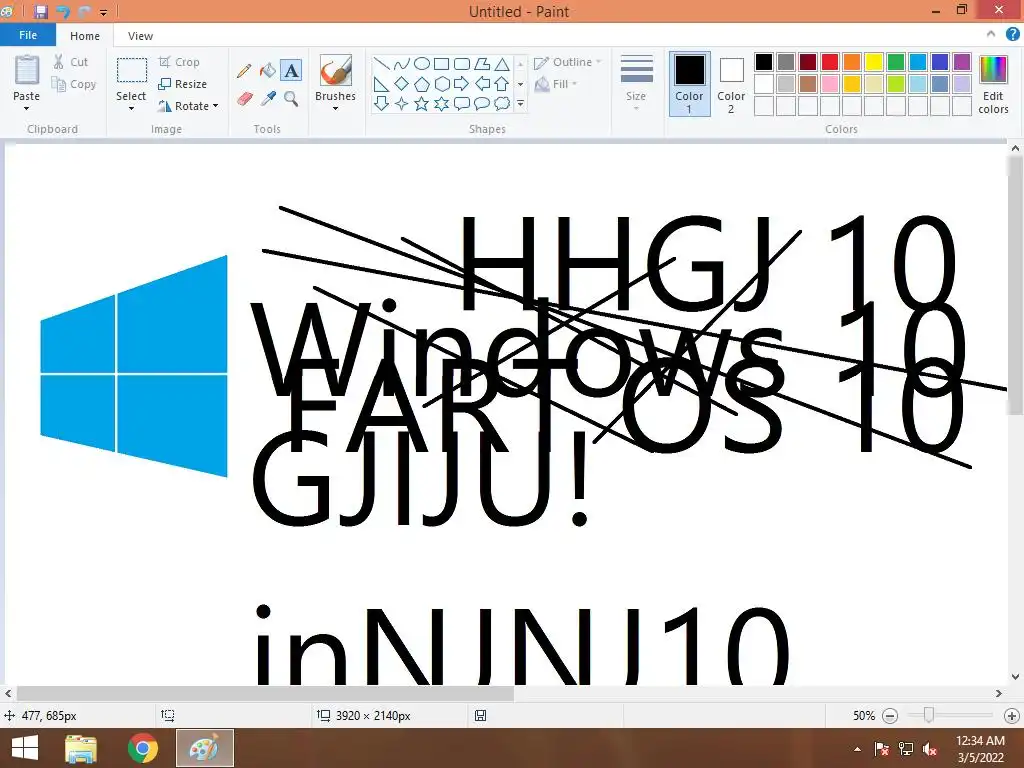Image resolution: width=1024 pixels, height=768 pixels.
Task: Choose the Pentagon shape
Action: pyautogui.click(x=422, y=84)
